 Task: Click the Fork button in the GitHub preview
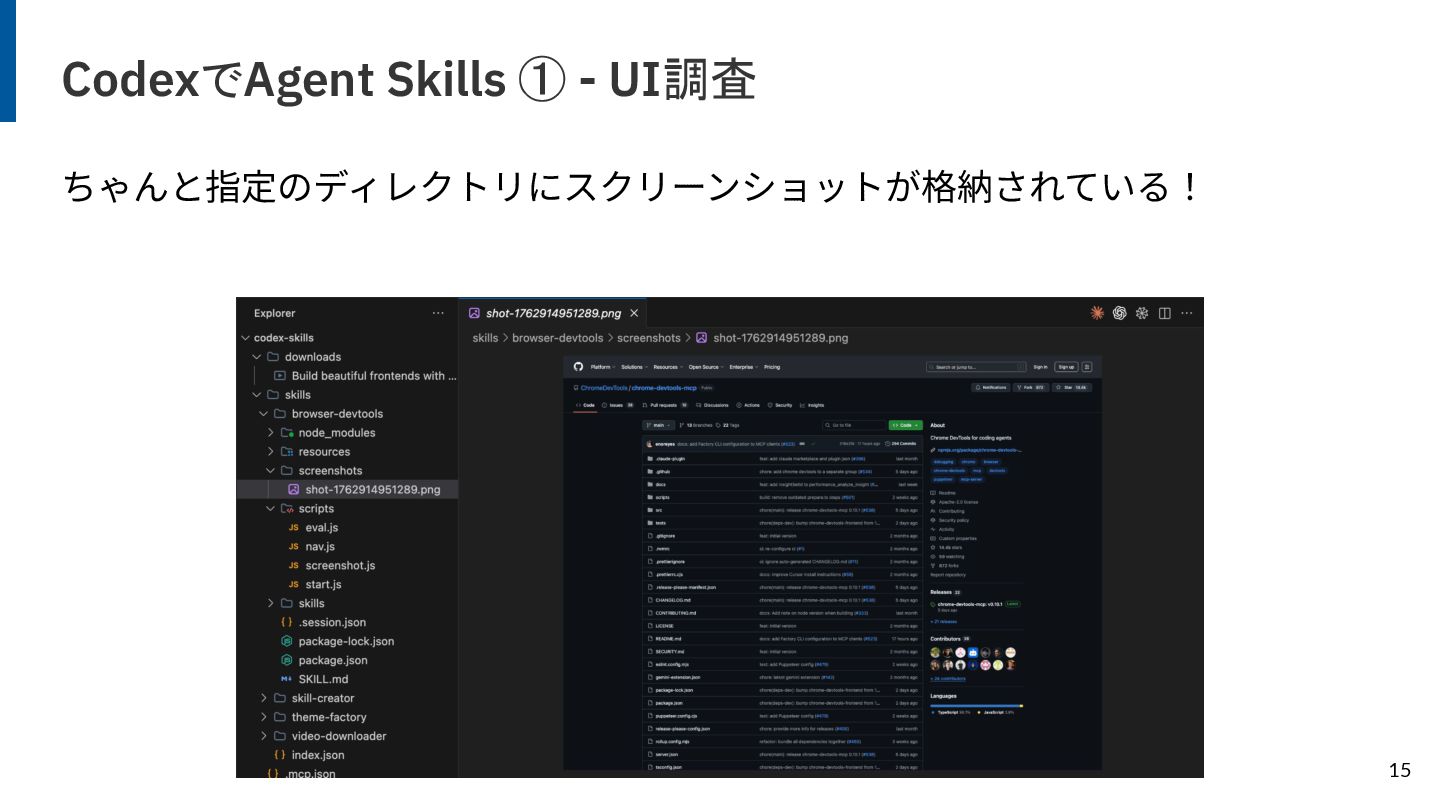click(x=1030, y=387)
